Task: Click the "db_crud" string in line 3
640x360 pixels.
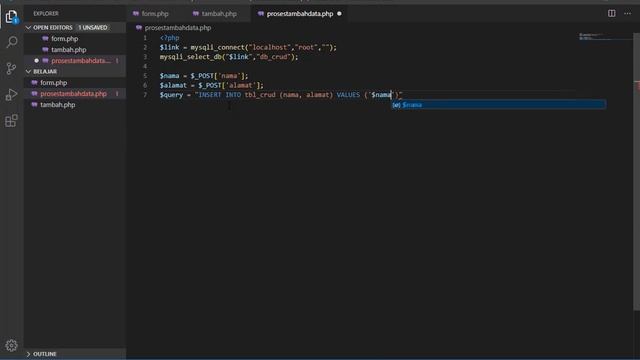Action: pyautogui.click(x=273, y=57)
